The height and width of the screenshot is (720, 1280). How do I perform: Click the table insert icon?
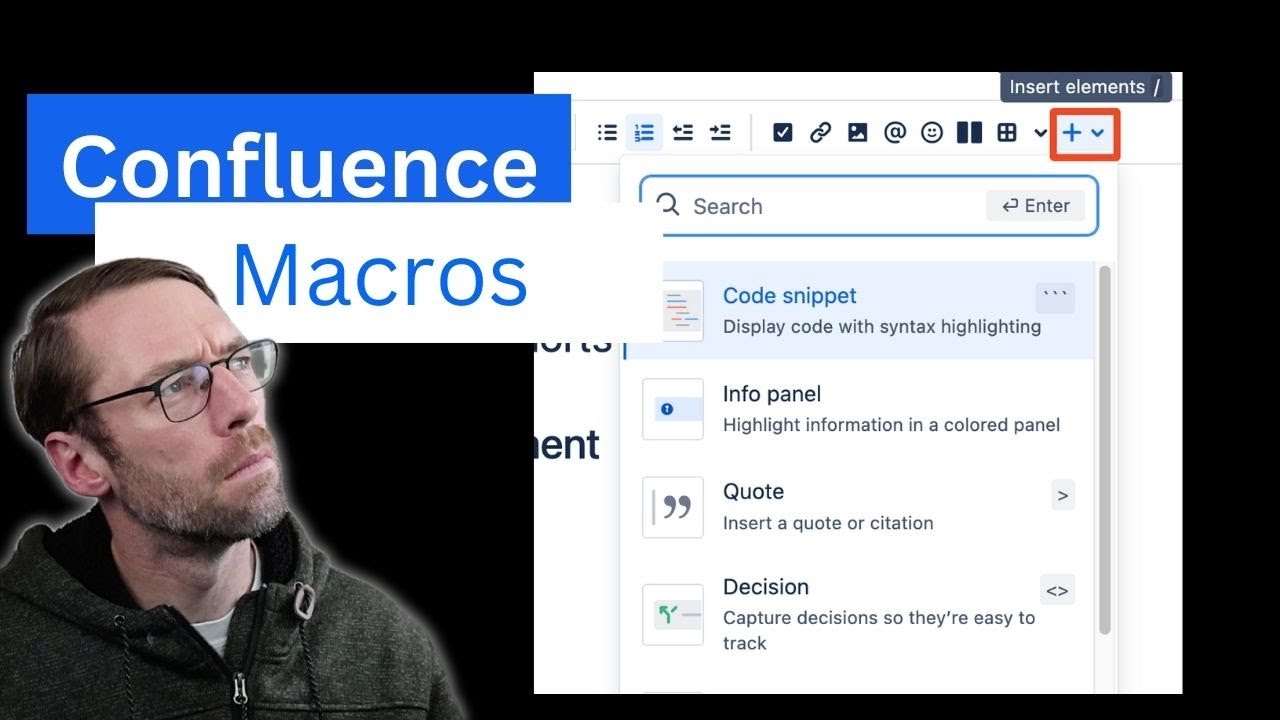[x=1007, y=132]
